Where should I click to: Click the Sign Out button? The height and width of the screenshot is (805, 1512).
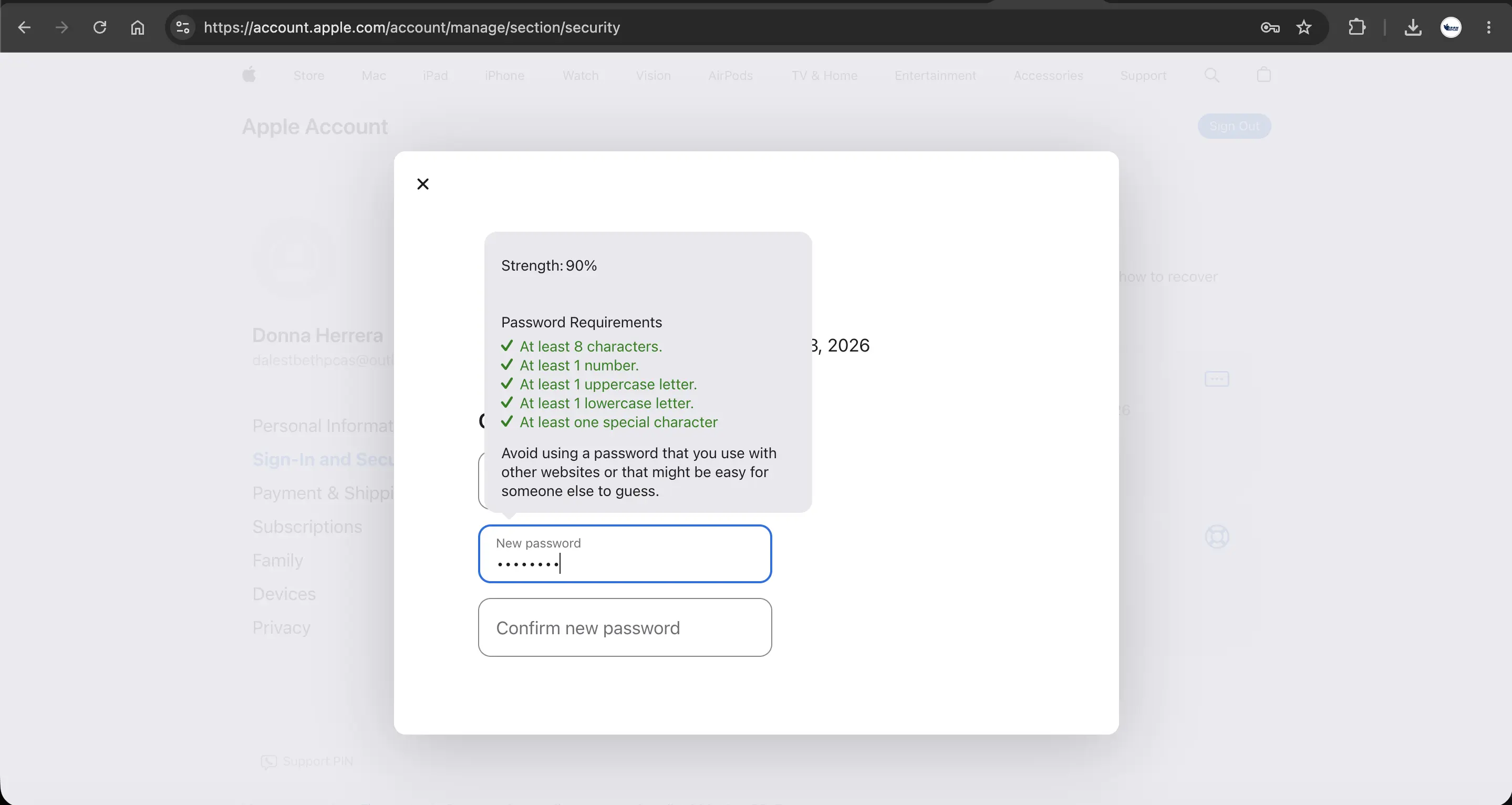[1234, 126]
